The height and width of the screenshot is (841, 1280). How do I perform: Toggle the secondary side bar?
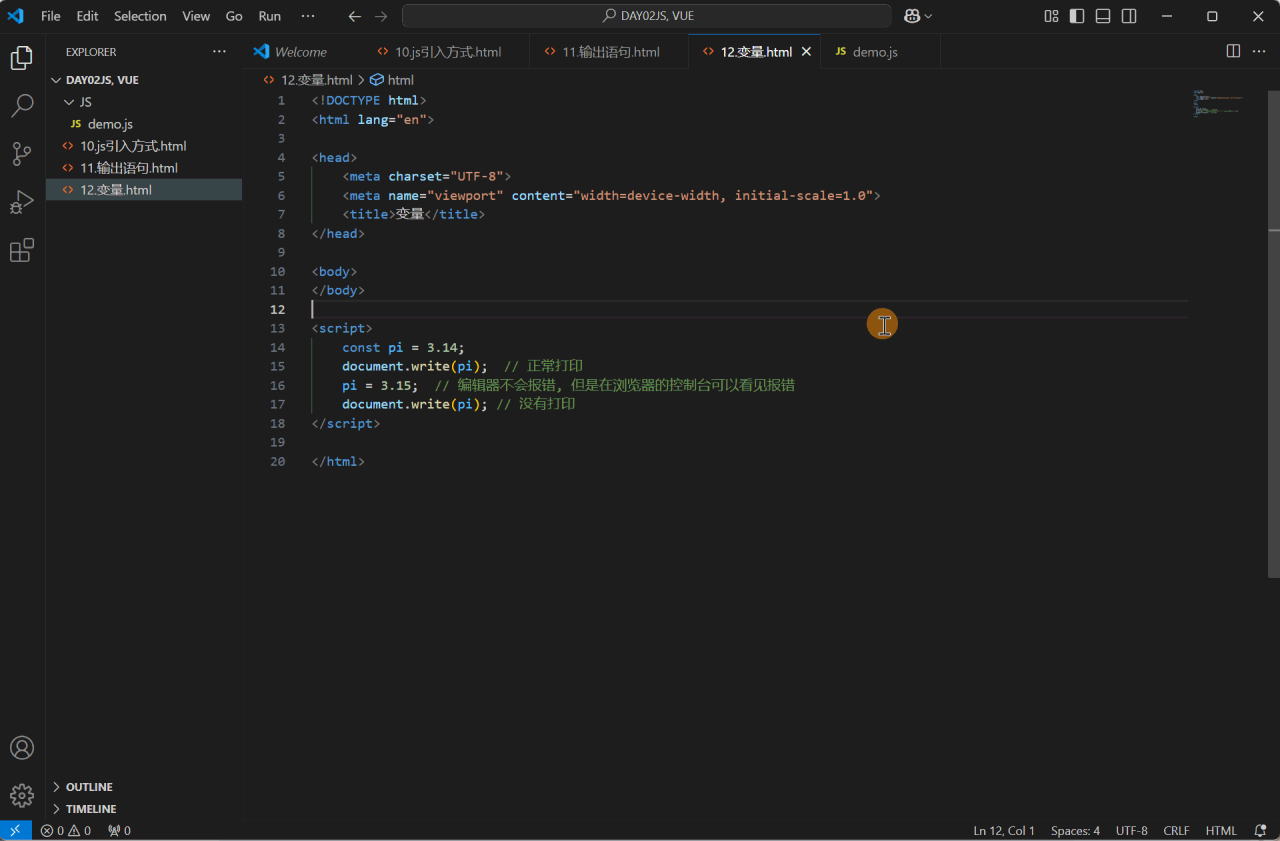[x=1129, y=16]
